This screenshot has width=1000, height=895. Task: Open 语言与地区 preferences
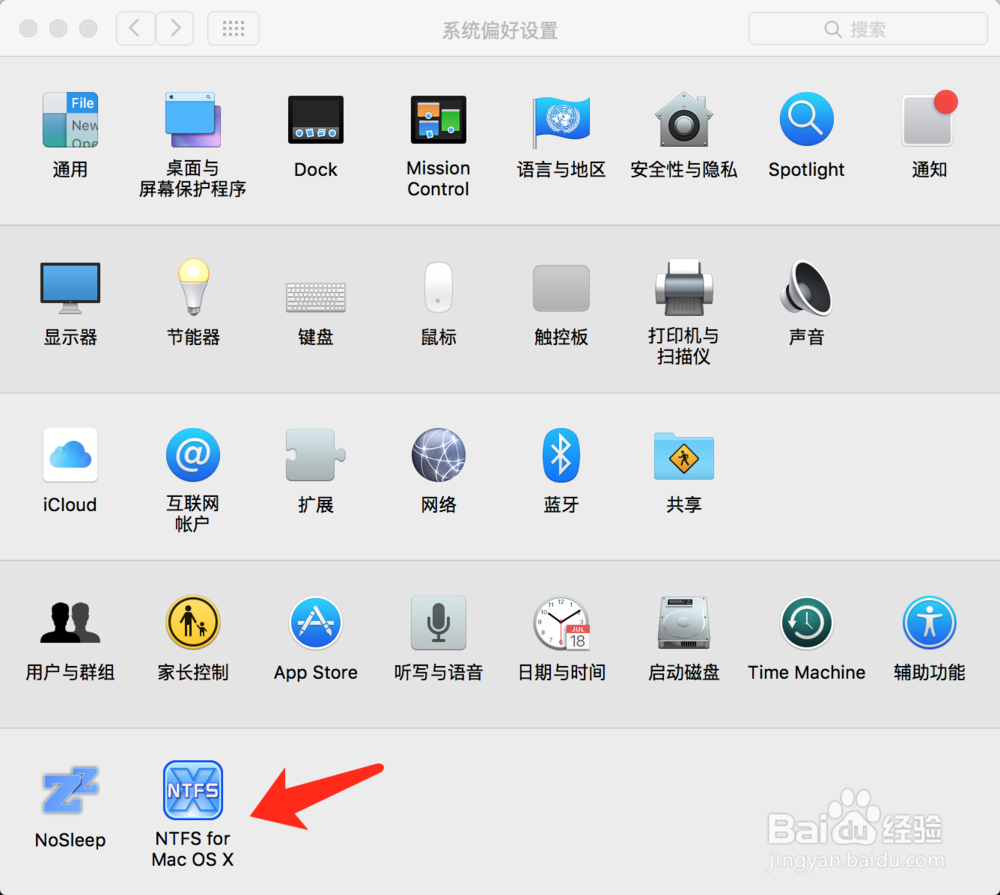pos(561,120)
